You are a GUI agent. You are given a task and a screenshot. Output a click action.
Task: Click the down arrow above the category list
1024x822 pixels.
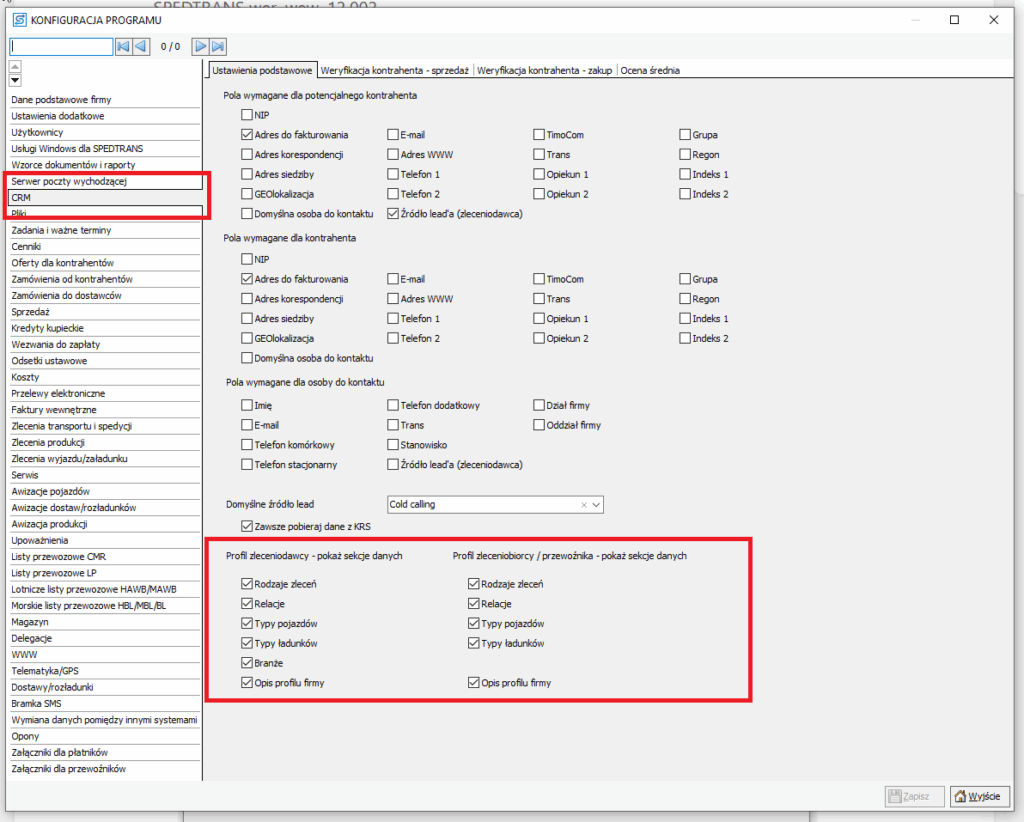tap(15, 80)
